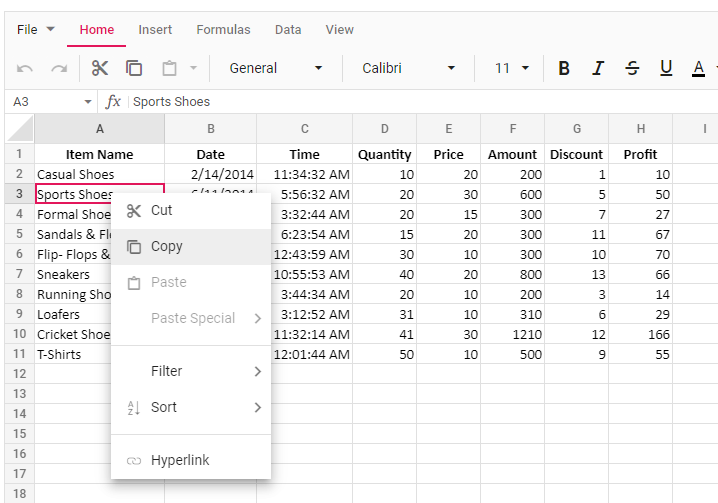Toggle Italic formatting
718x503 pixels.
598,68
